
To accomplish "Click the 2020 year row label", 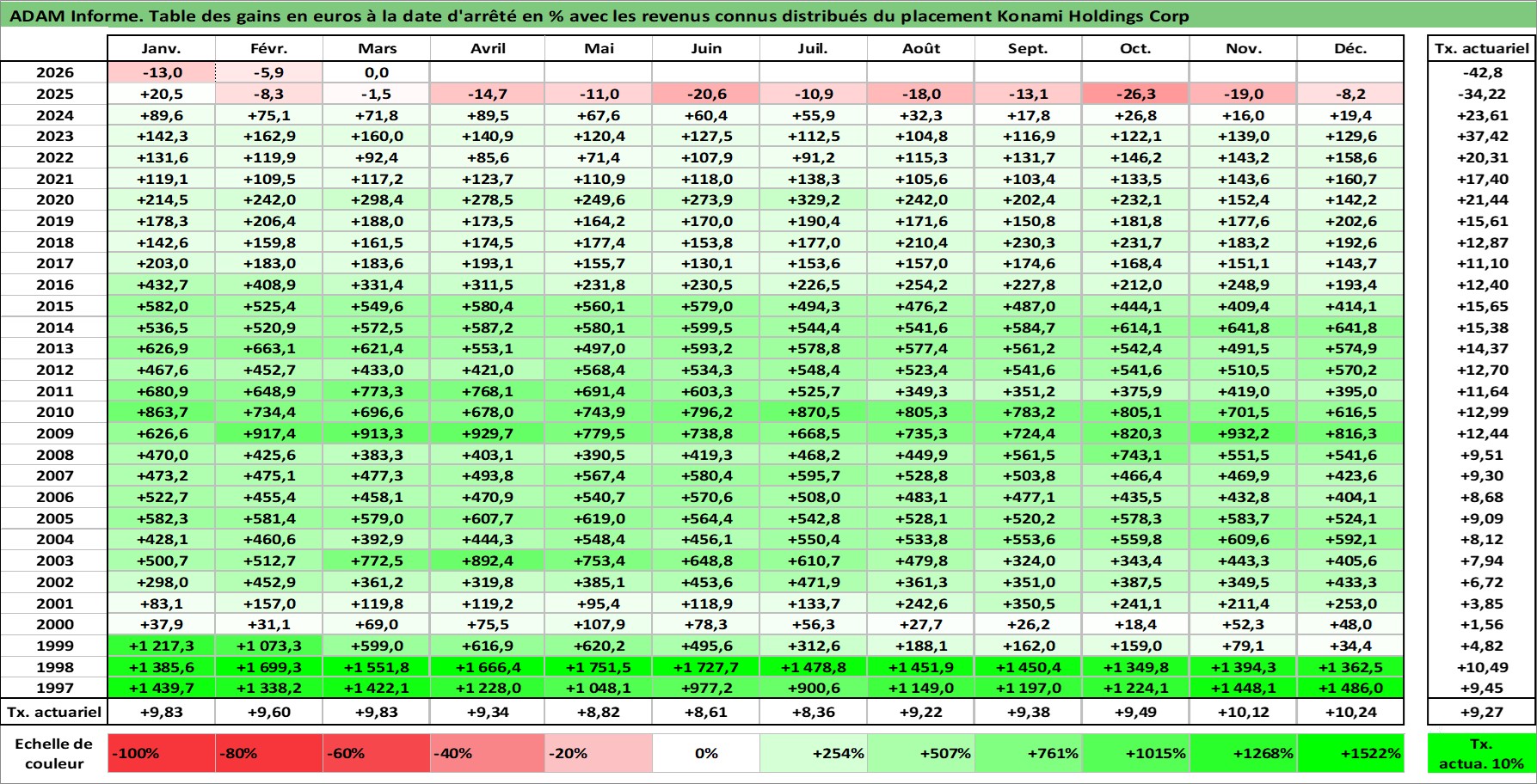I will coord(54,199).
